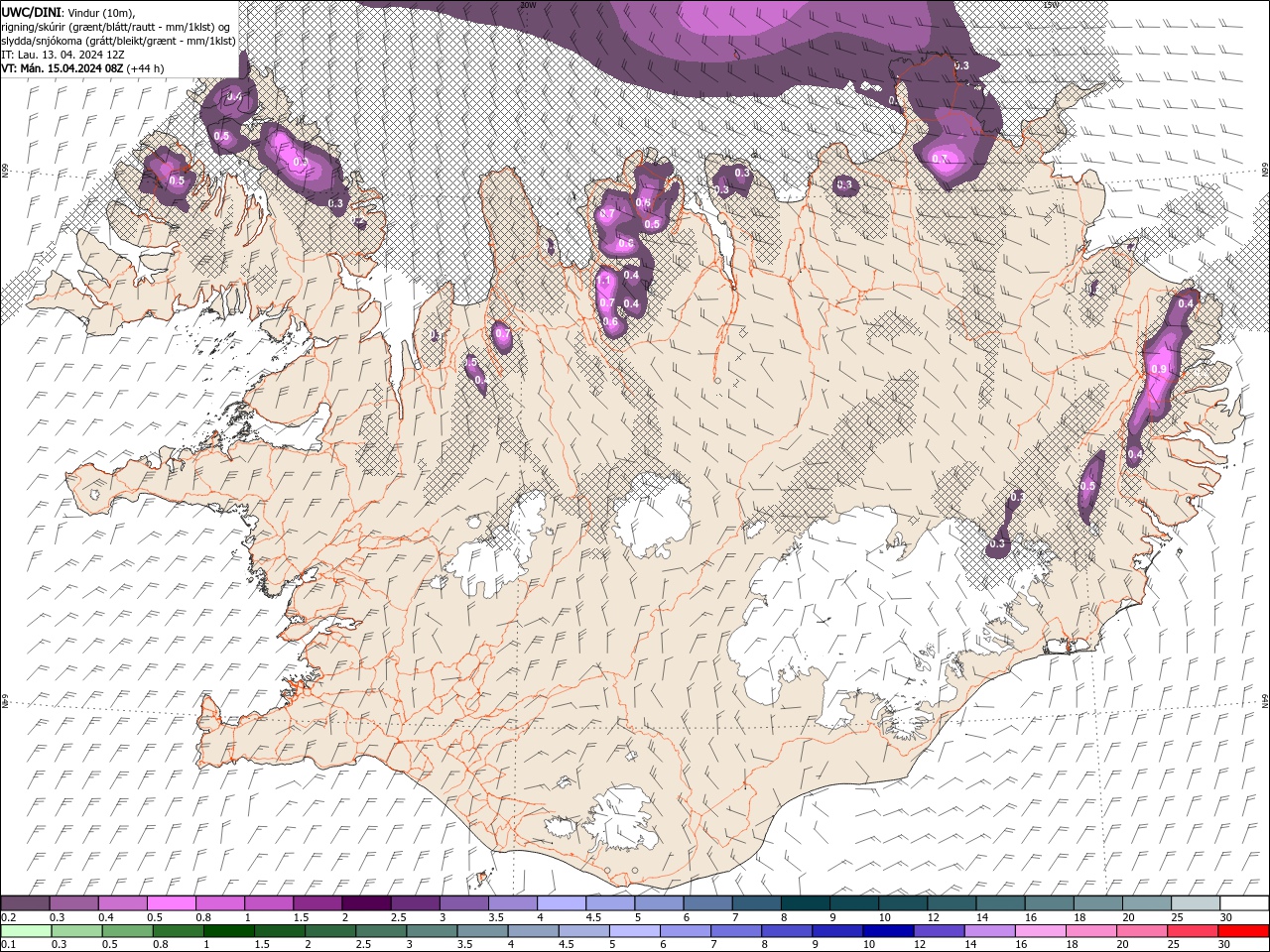This screenshot has width=1270, height=952.
Task: Click the 'slydda/snjókoma' legend description line
Action: click(119, 41)
